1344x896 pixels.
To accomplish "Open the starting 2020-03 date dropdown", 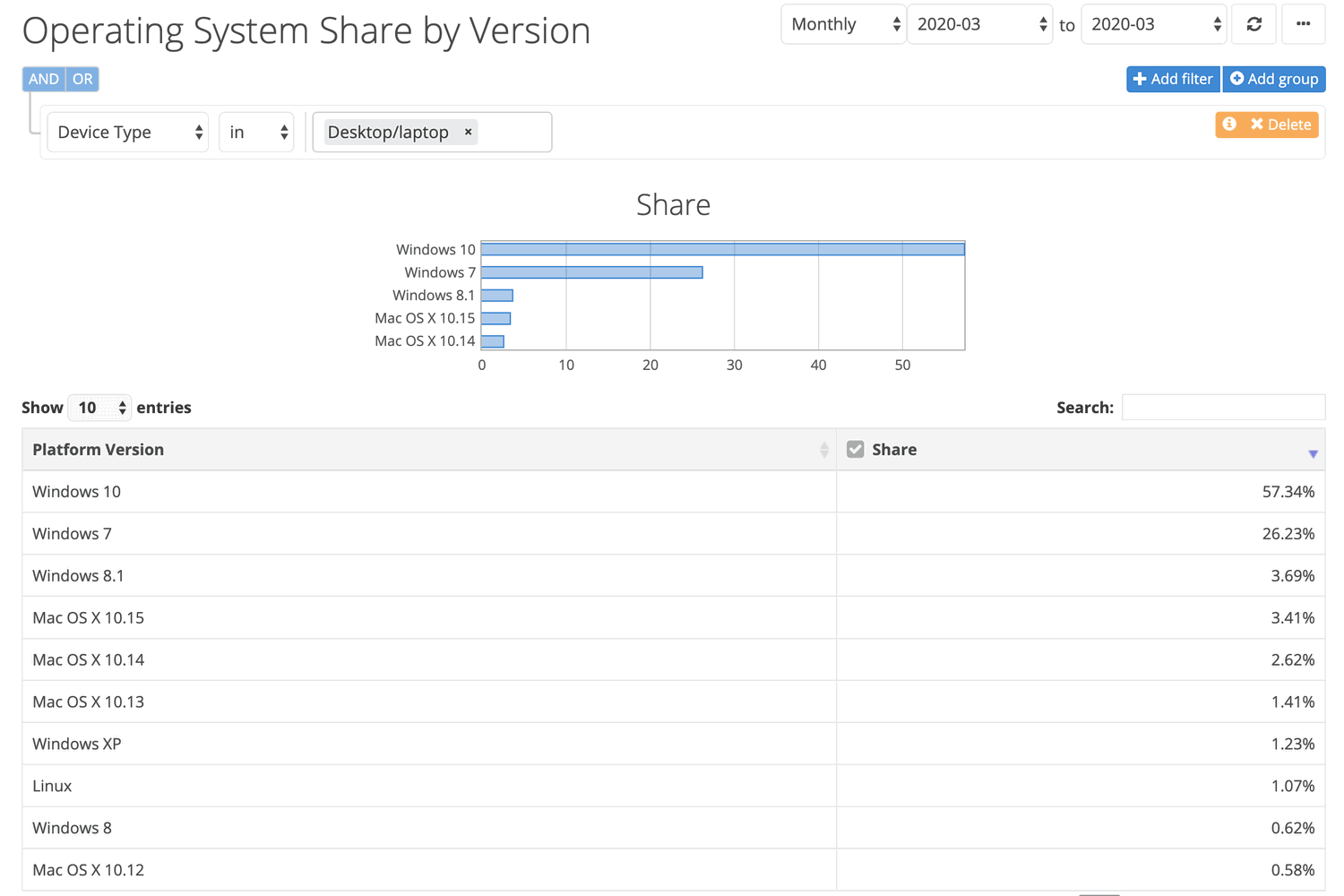I will [x=979, y=24].
